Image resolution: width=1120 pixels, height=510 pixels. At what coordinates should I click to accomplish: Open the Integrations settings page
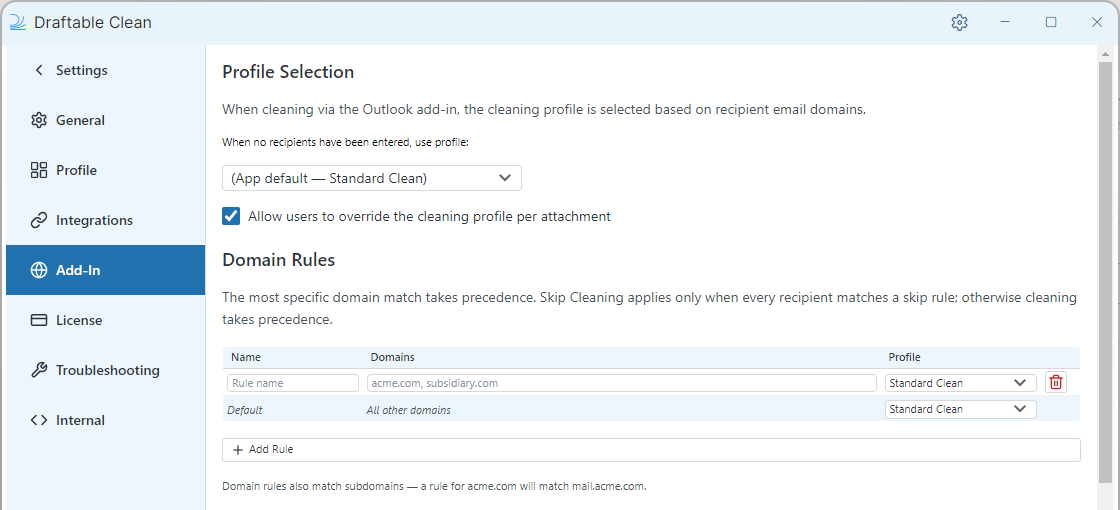pos(105,220)
